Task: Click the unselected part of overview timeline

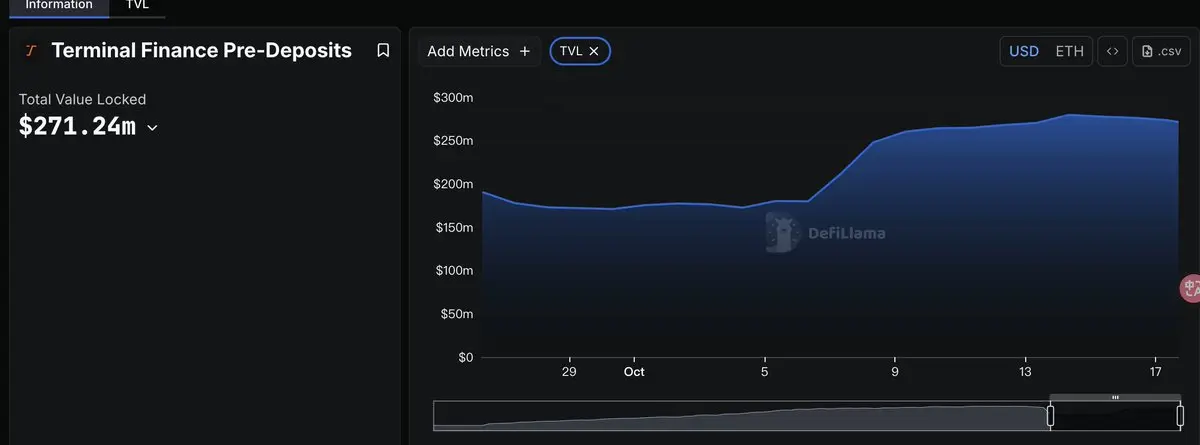Action: click(x=740, y=416)
